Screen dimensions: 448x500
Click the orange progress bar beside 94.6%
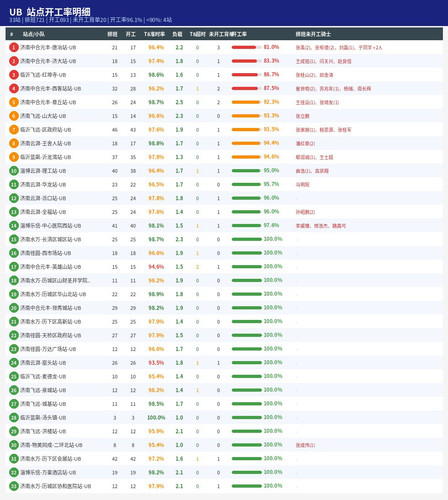pyautogui.click(x=247, y=157)
